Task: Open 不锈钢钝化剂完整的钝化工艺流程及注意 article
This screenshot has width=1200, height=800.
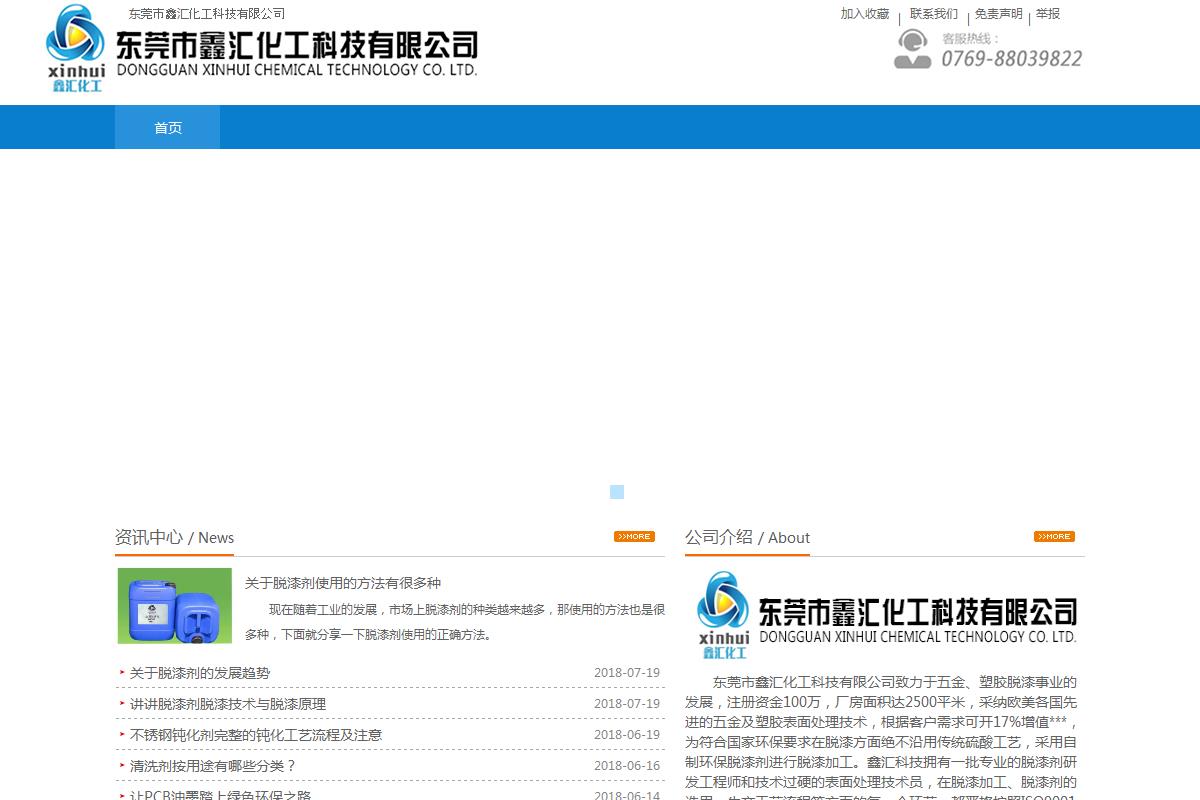Action: (256, 735)
